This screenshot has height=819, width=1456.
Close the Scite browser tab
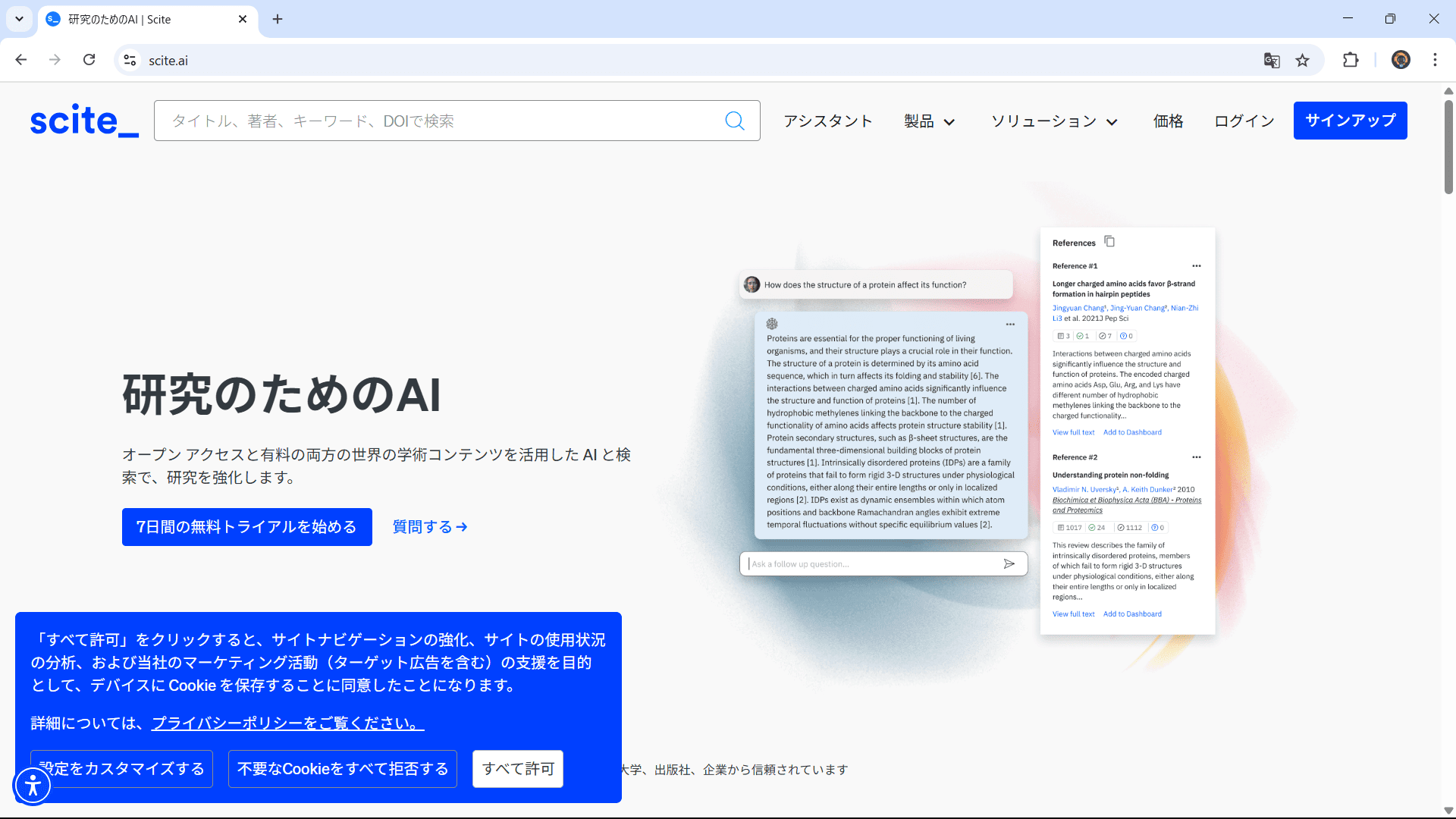point(243,19)
